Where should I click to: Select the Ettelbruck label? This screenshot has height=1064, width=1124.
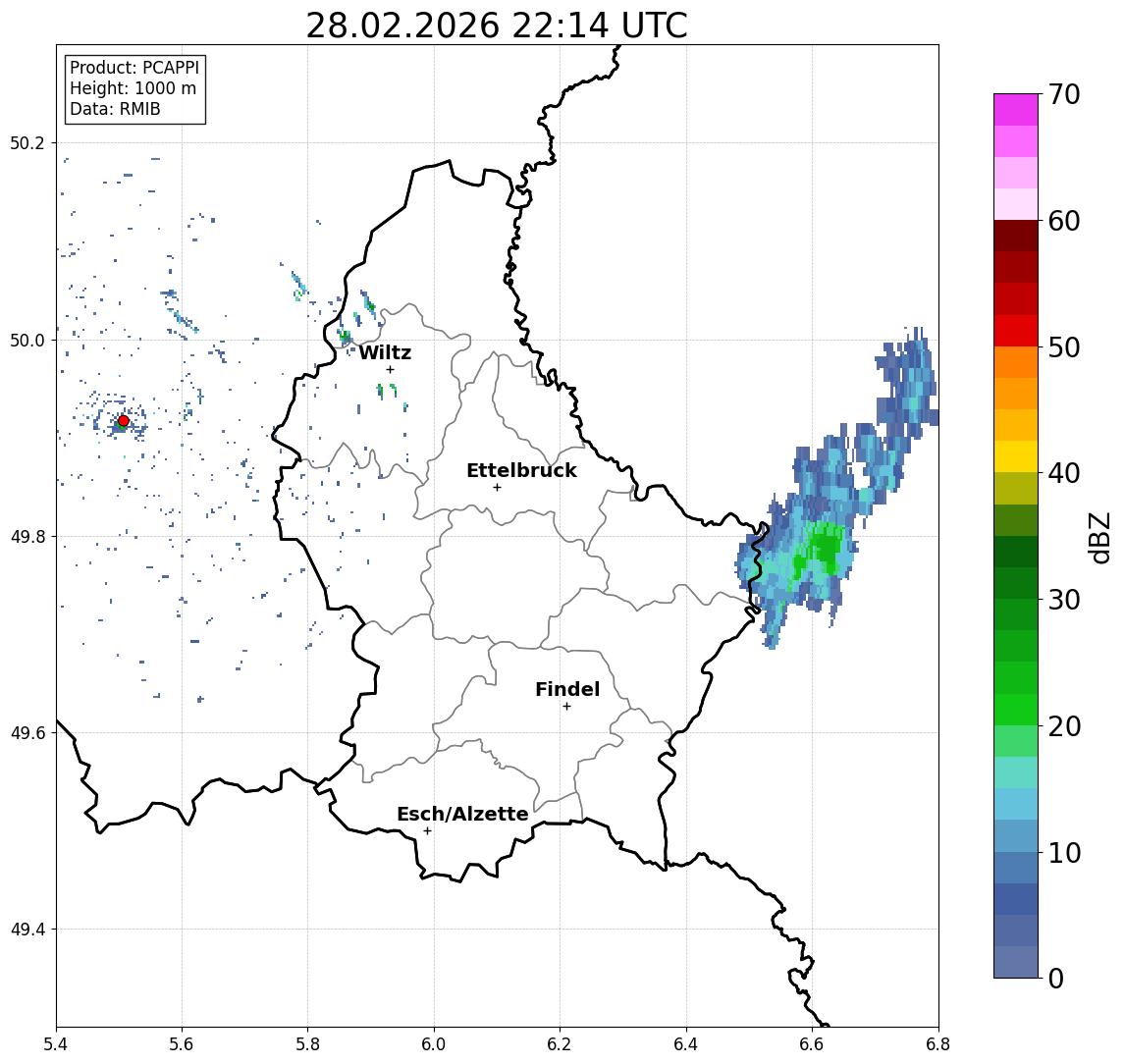(521, 470)
